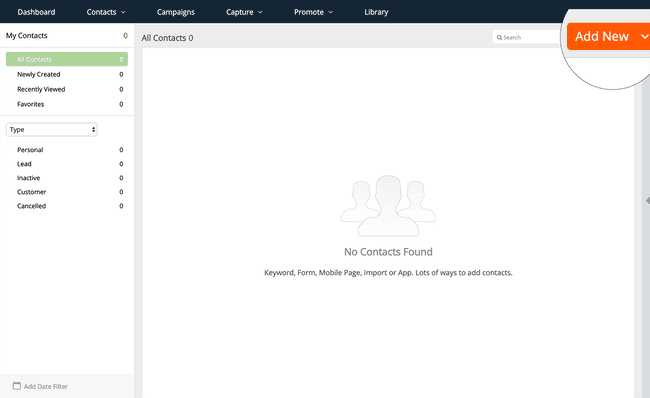Click the My Contacts count 0
The image size is (650, 398).
coord(125,36)
